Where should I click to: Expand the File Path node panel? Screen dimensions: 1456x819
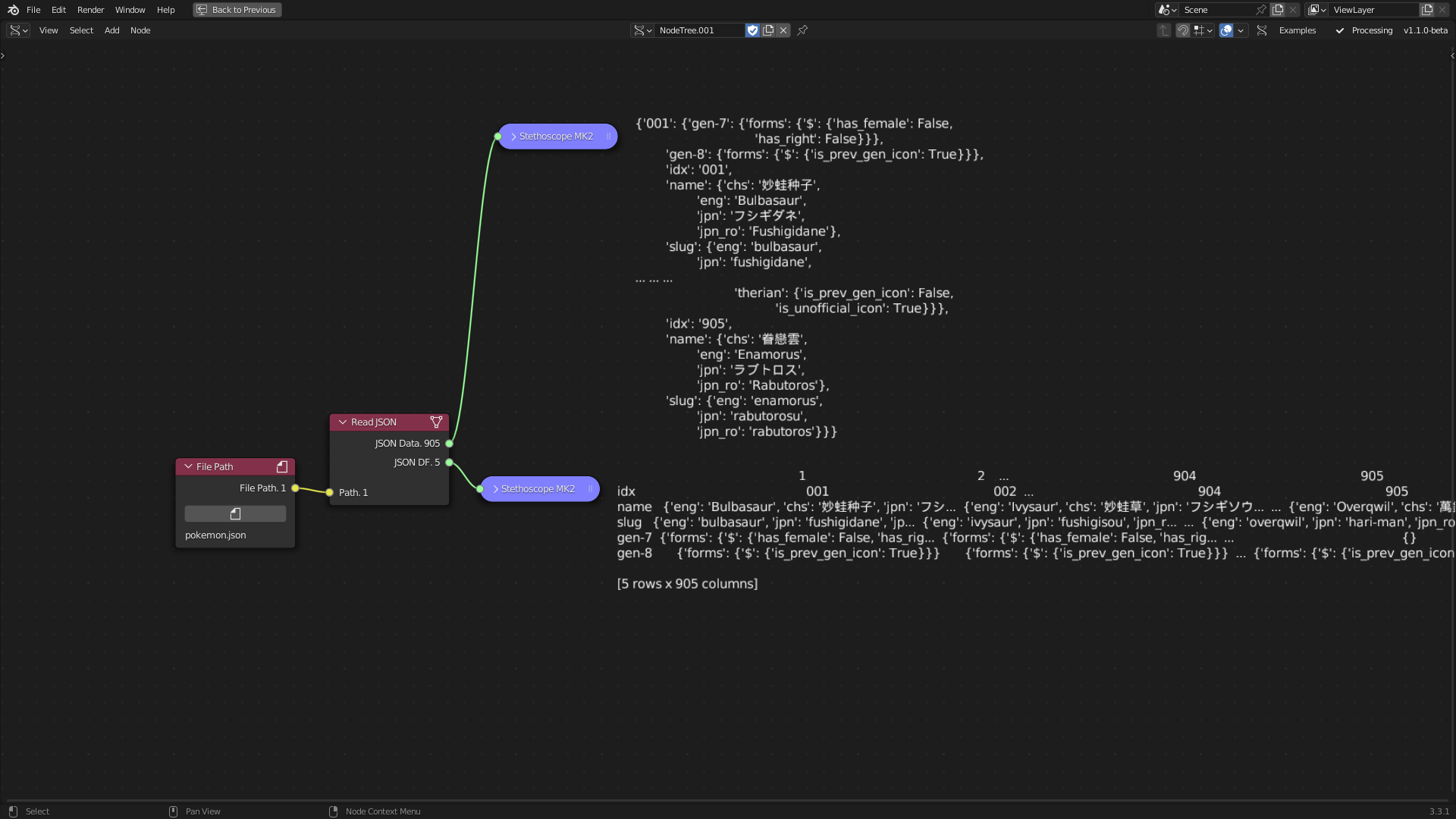click(188, 466)
